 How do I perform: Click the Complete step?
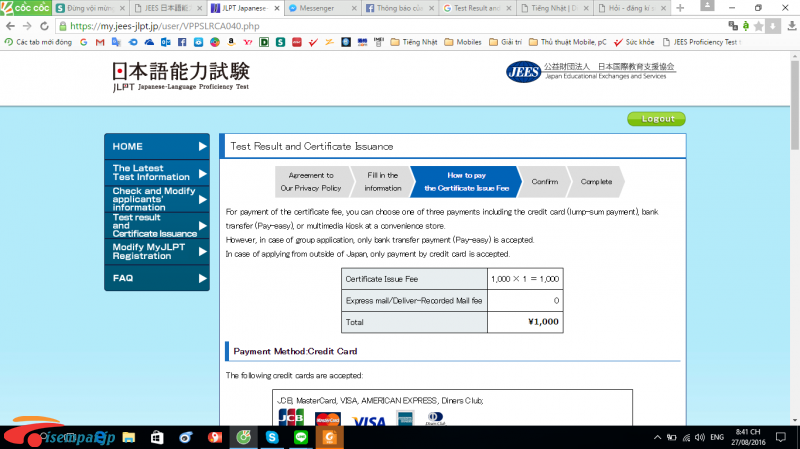pos(596,182)
